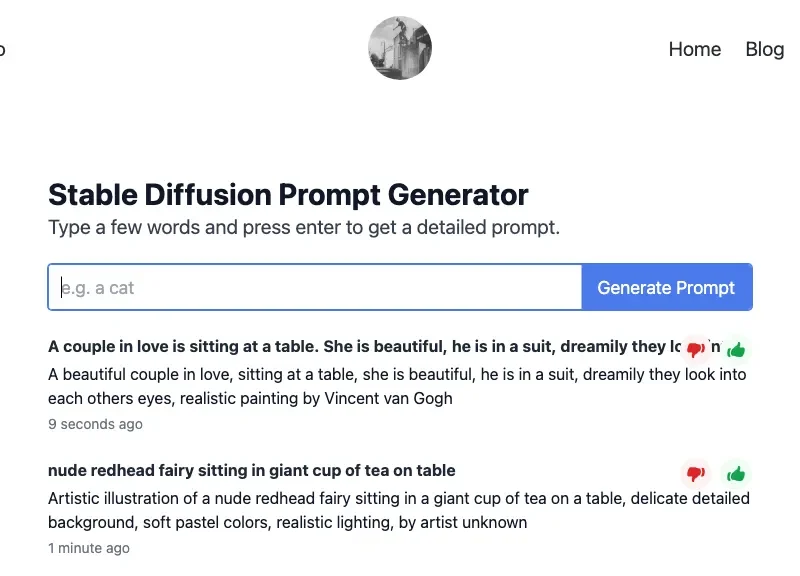Select the nude redhead fairy prompt title

point(251,470)
